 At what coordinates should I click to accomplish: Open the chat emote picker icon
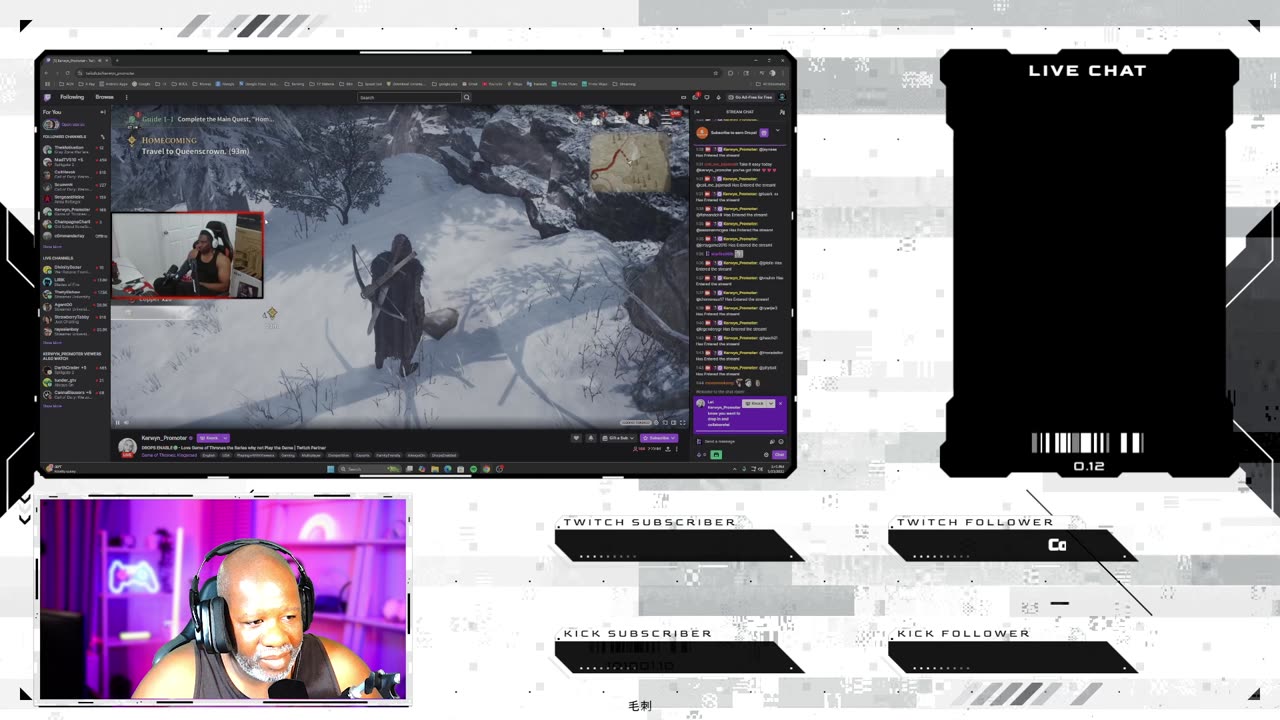(x=781, y=441)
